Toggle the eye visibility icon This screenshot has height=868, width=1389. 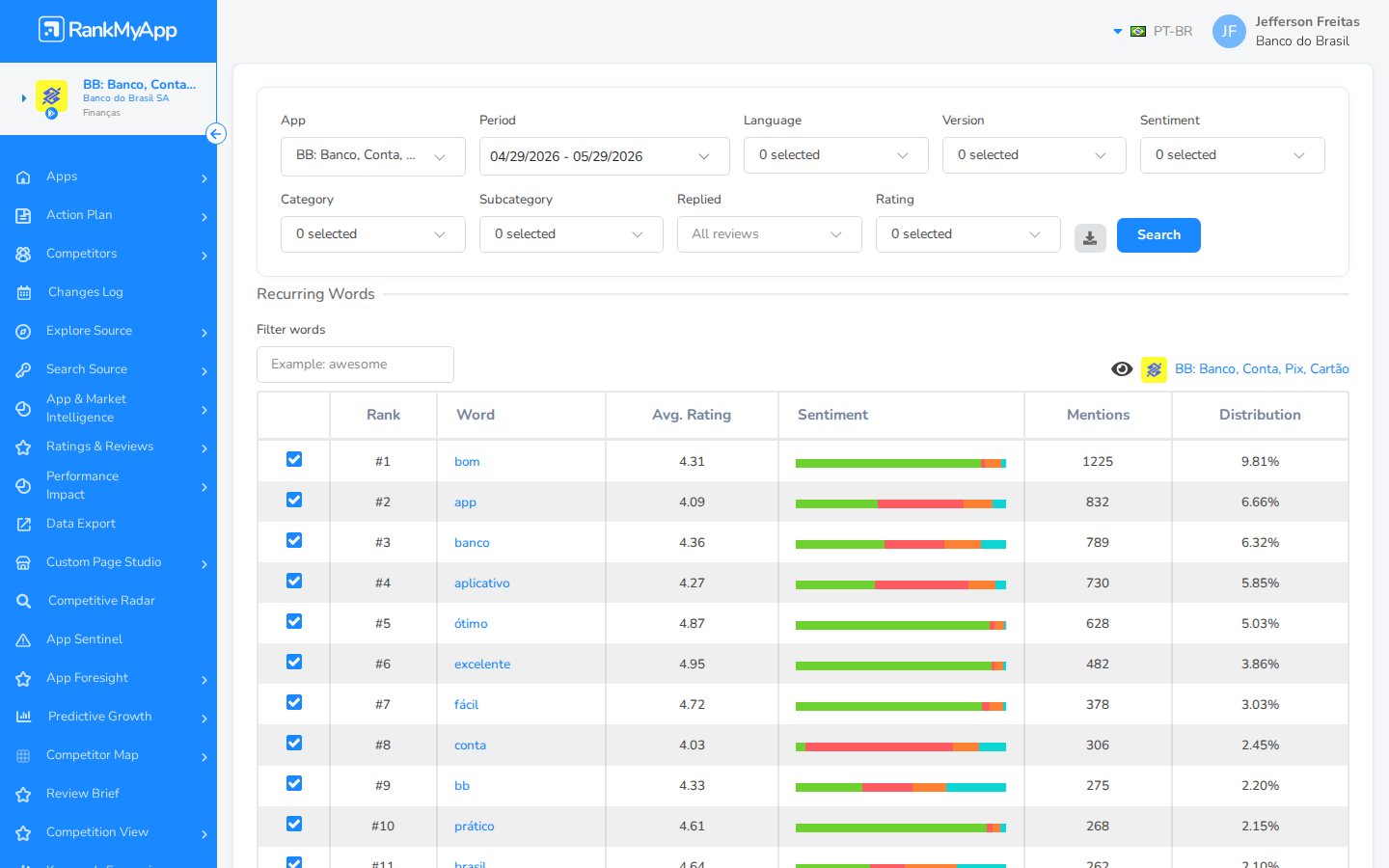point(1122,368)
